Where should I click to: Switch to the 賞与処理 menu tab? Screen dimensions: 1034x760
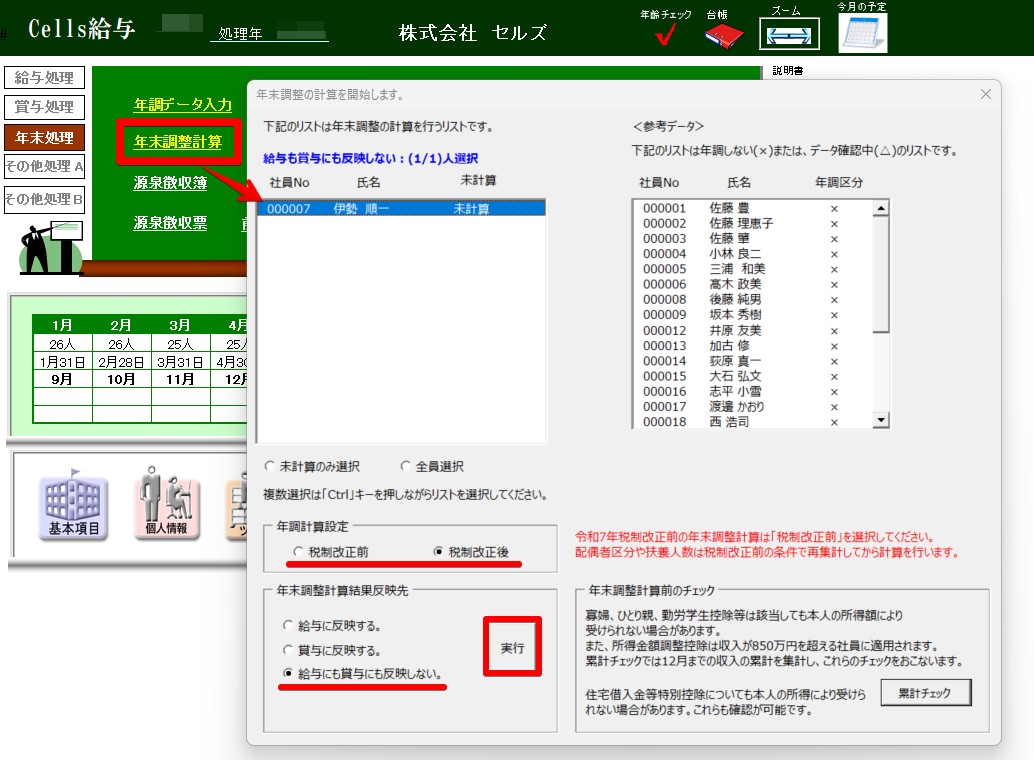coord(45,107)
